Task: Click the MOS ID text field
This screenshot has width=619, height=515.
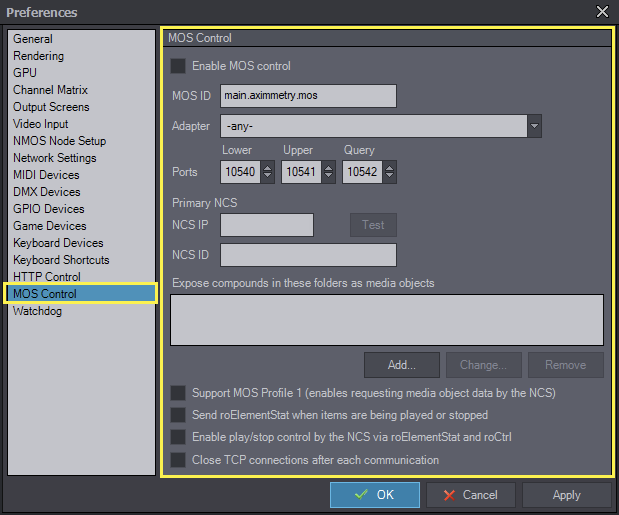Action: point(308,96)
